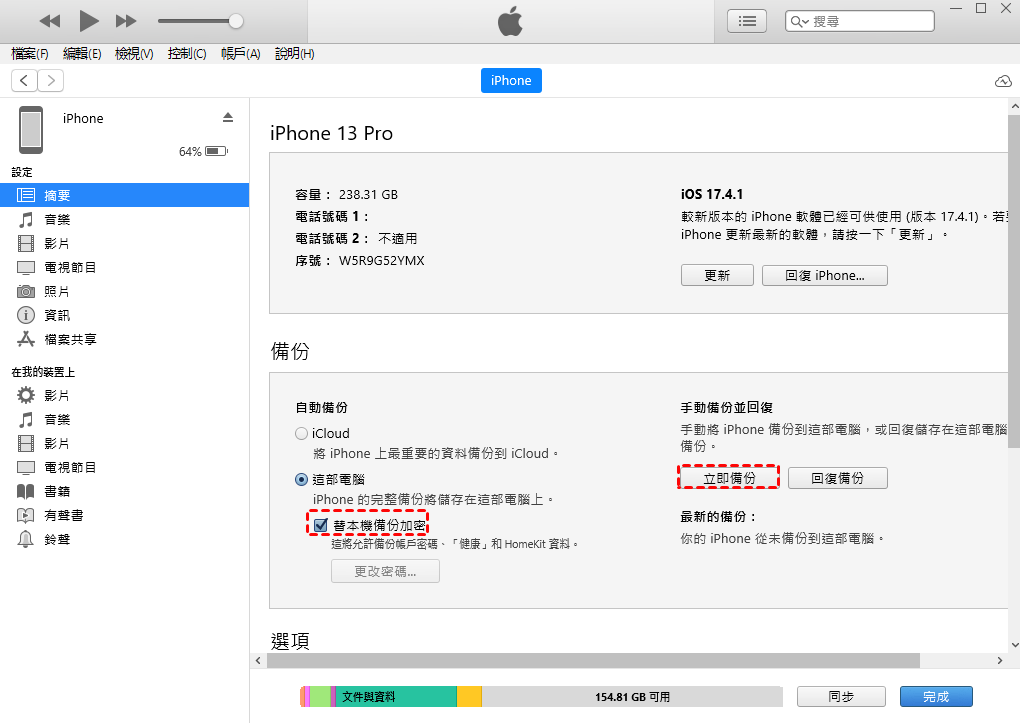Open 照片 (Photos) in the sidebar settings
Image resolution: width=1020 pixels, height=723 pixels.
pos(57,291)
